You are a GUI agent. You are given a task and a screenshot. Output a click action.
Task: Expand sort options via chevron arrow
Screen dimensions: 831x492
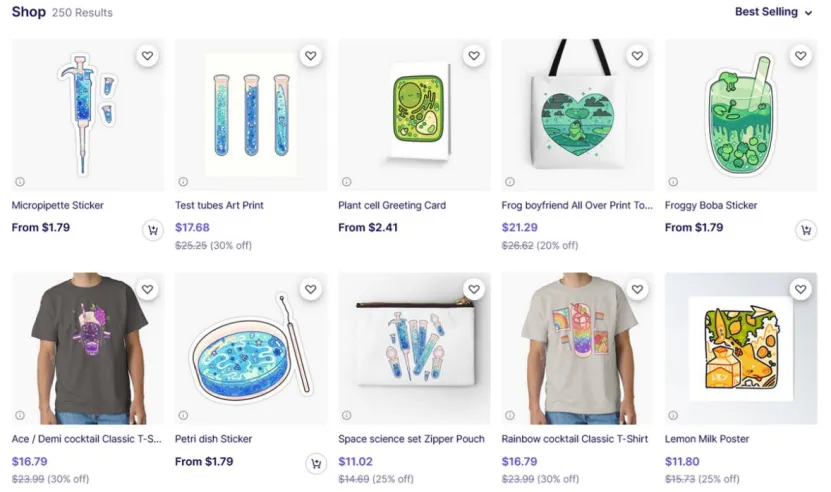[x=808, y=13]
